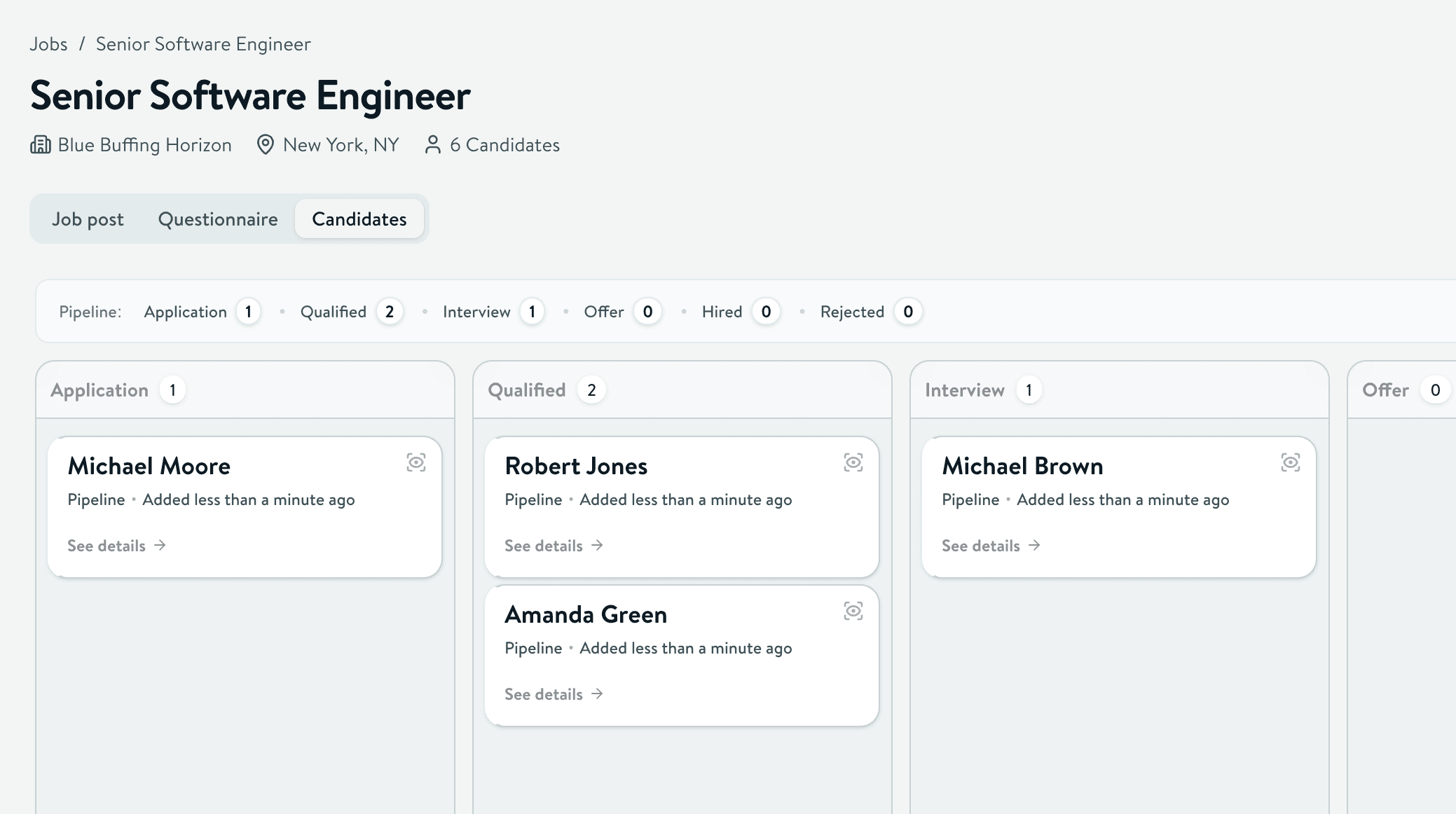Image resolution: width=1456 pixels, height=814 pixels.
Task: Open details of Amanda Green
Action: [543, 694]
